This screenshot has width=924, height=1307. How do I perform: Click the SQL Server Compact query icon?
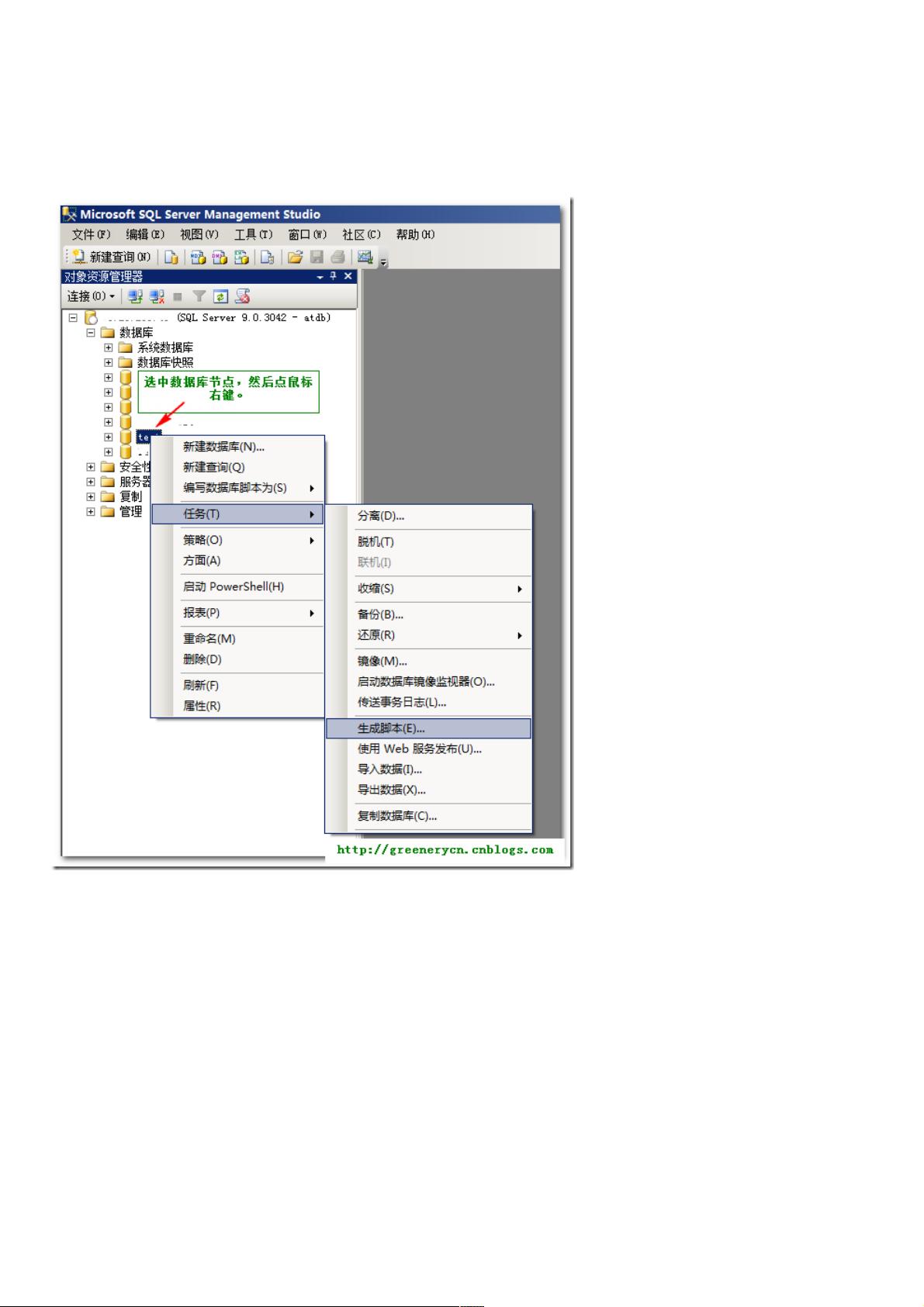pyautogui.click(x=267, y=258)
